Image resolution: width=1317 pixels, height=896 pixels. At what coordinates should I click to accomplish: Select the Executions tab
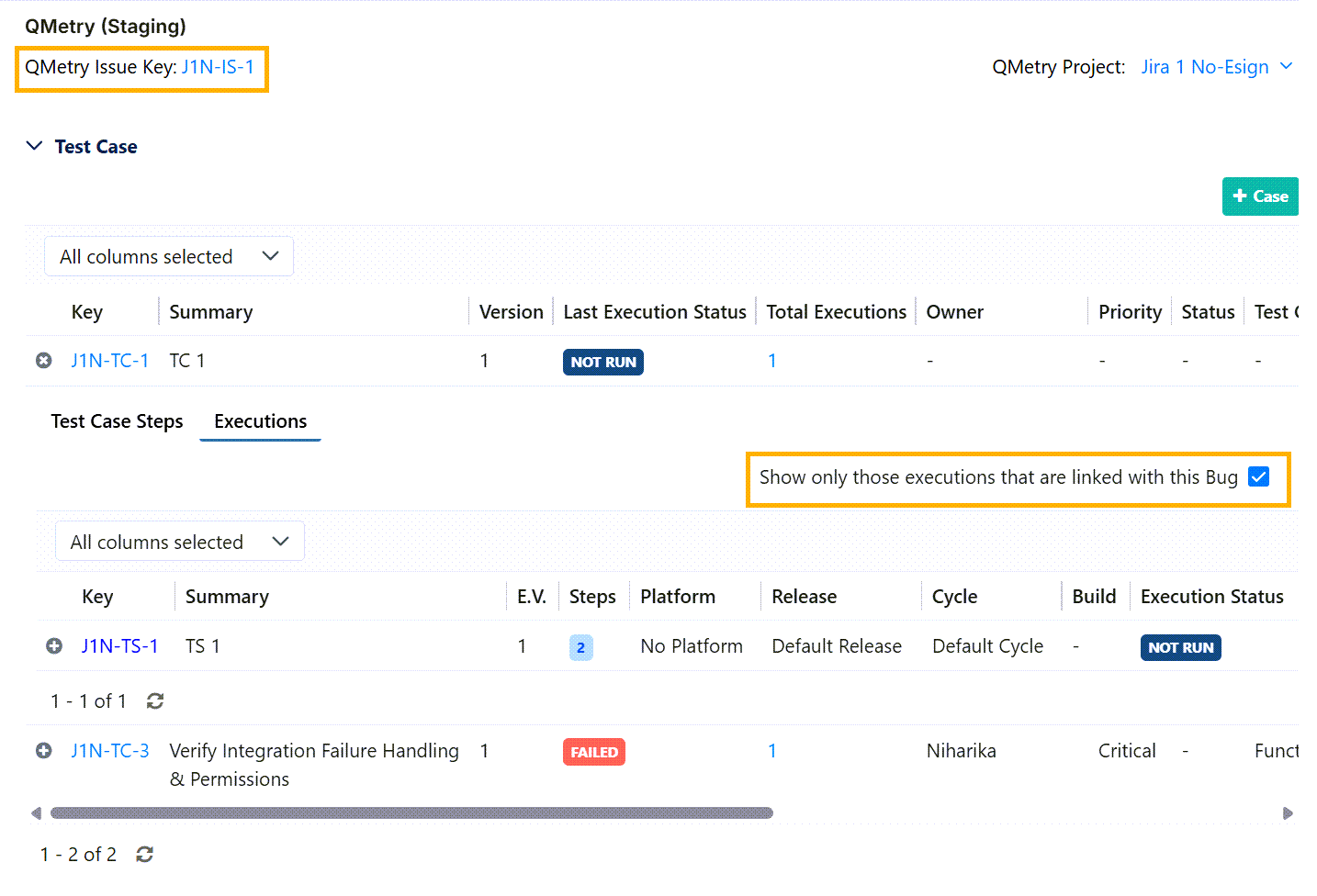click(260, 421)
